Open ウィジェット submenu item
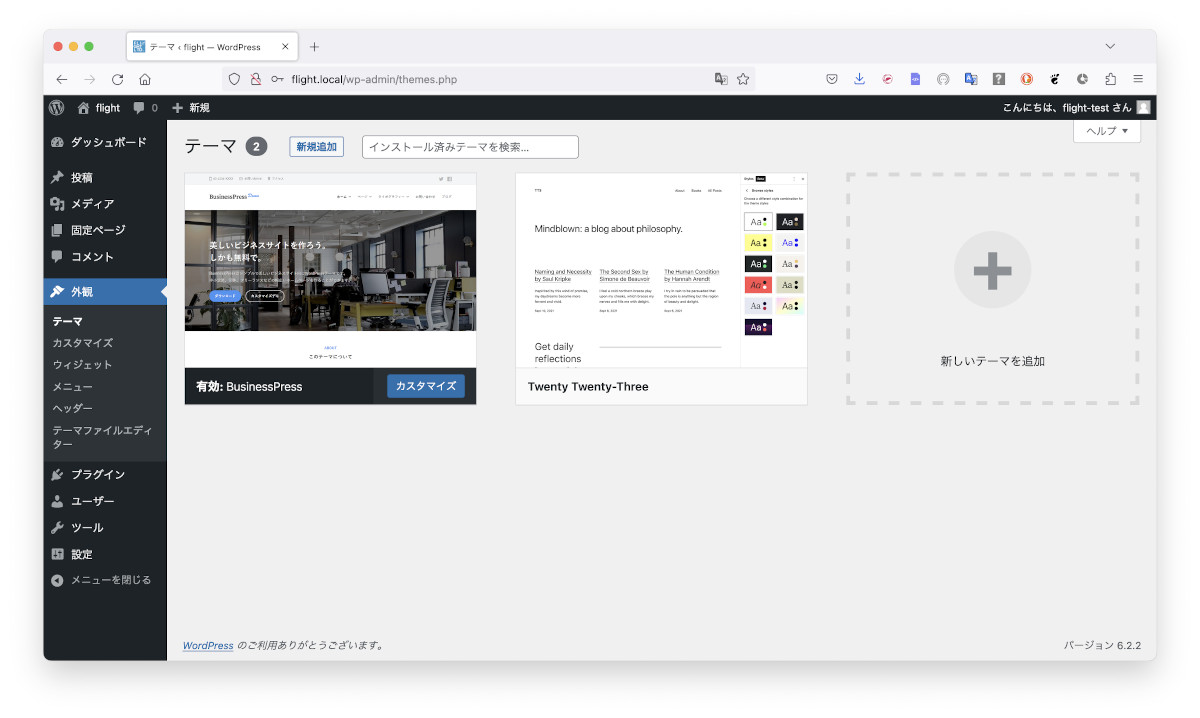The height and width of the screenshot is (718, 1200). (82, 365)
